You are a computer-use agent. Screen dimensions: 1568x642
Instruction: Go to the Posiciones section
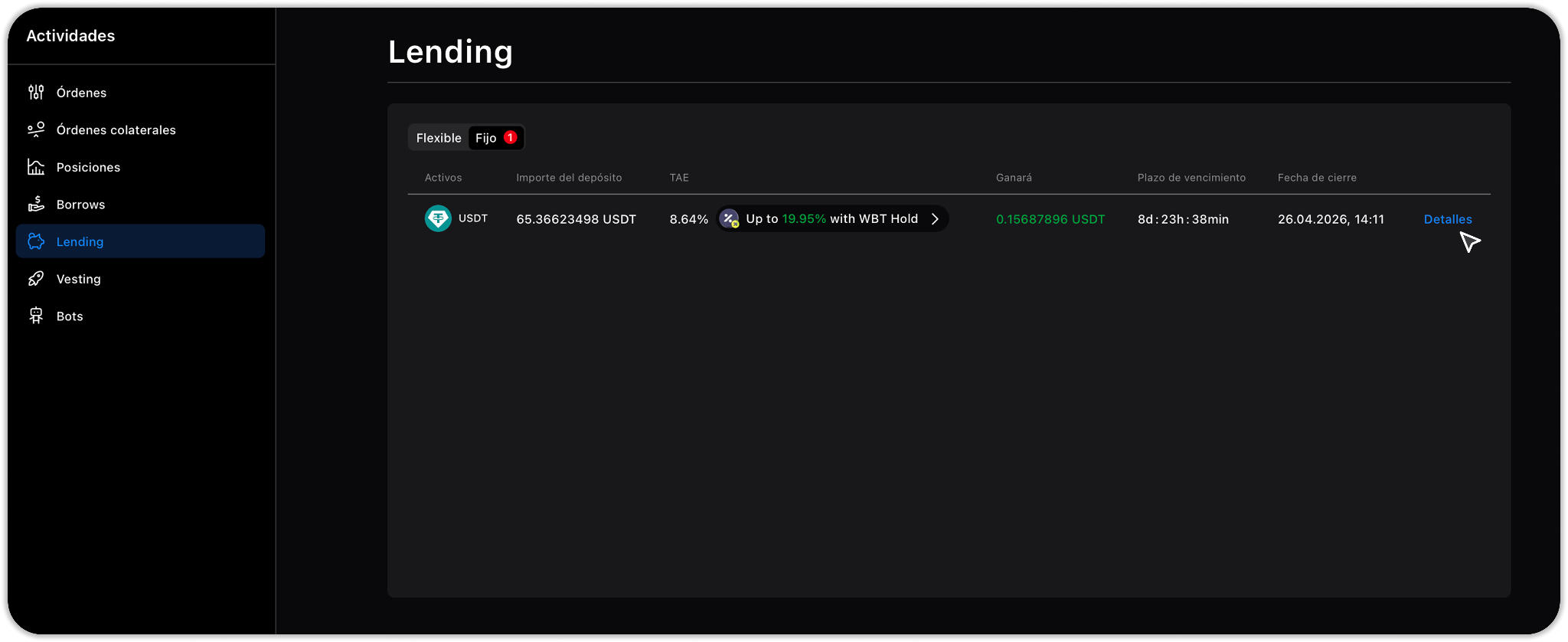pyautogui.click(x=88, y=167)
